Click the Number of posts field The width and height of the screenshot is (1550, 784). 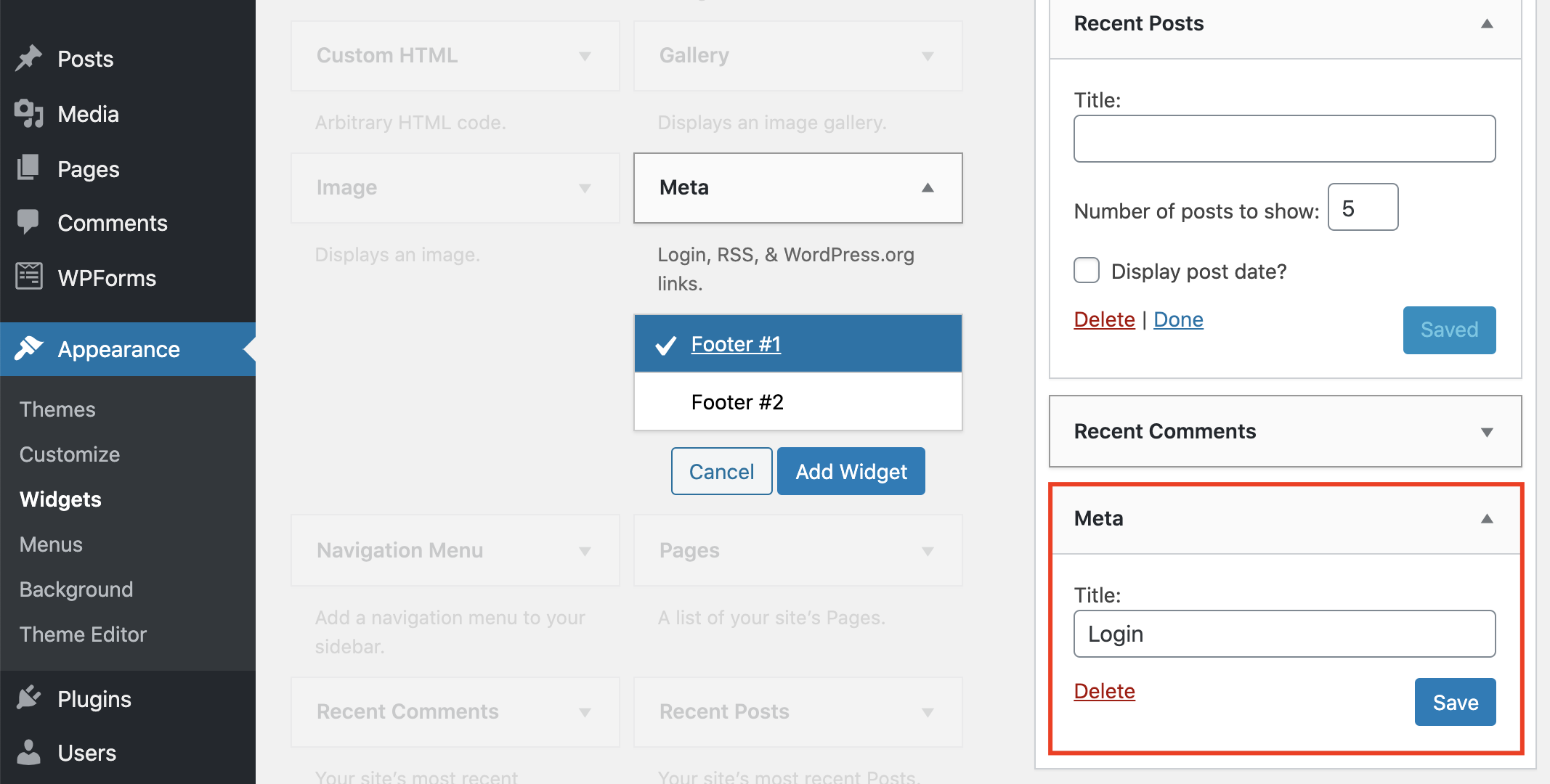point(1362,208)
